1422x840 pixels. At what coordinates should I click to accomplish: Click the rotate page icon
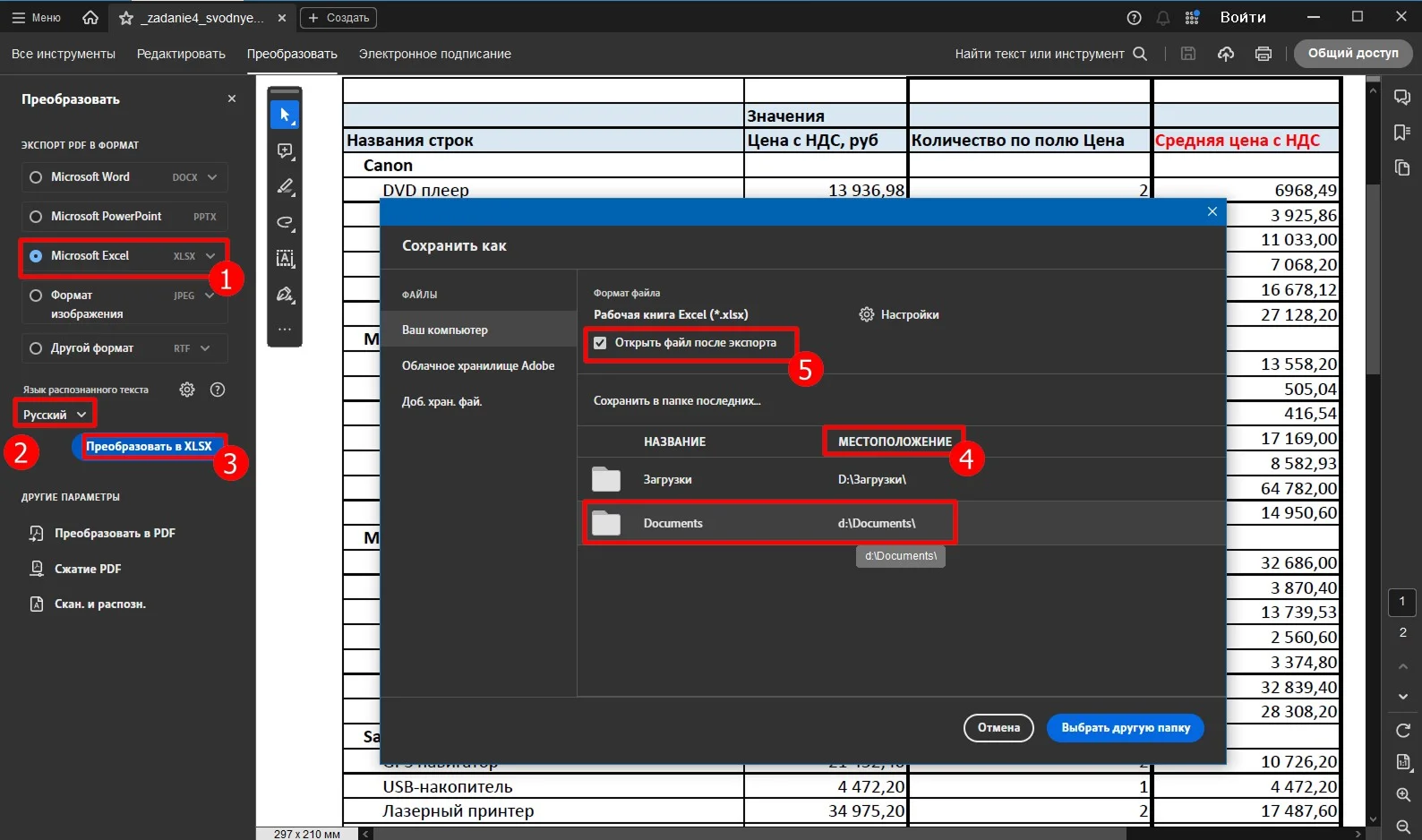(x=1402, y=731)
